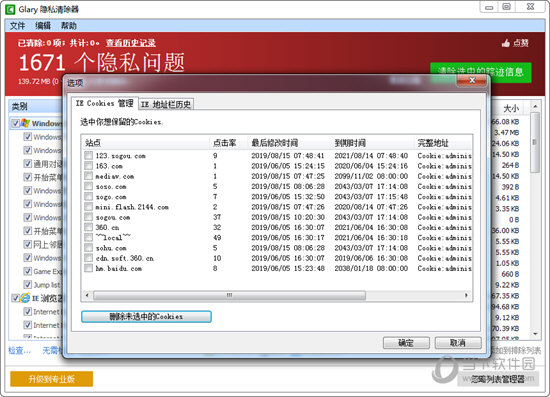Close the options dialog with X

(x=472, y=81)
